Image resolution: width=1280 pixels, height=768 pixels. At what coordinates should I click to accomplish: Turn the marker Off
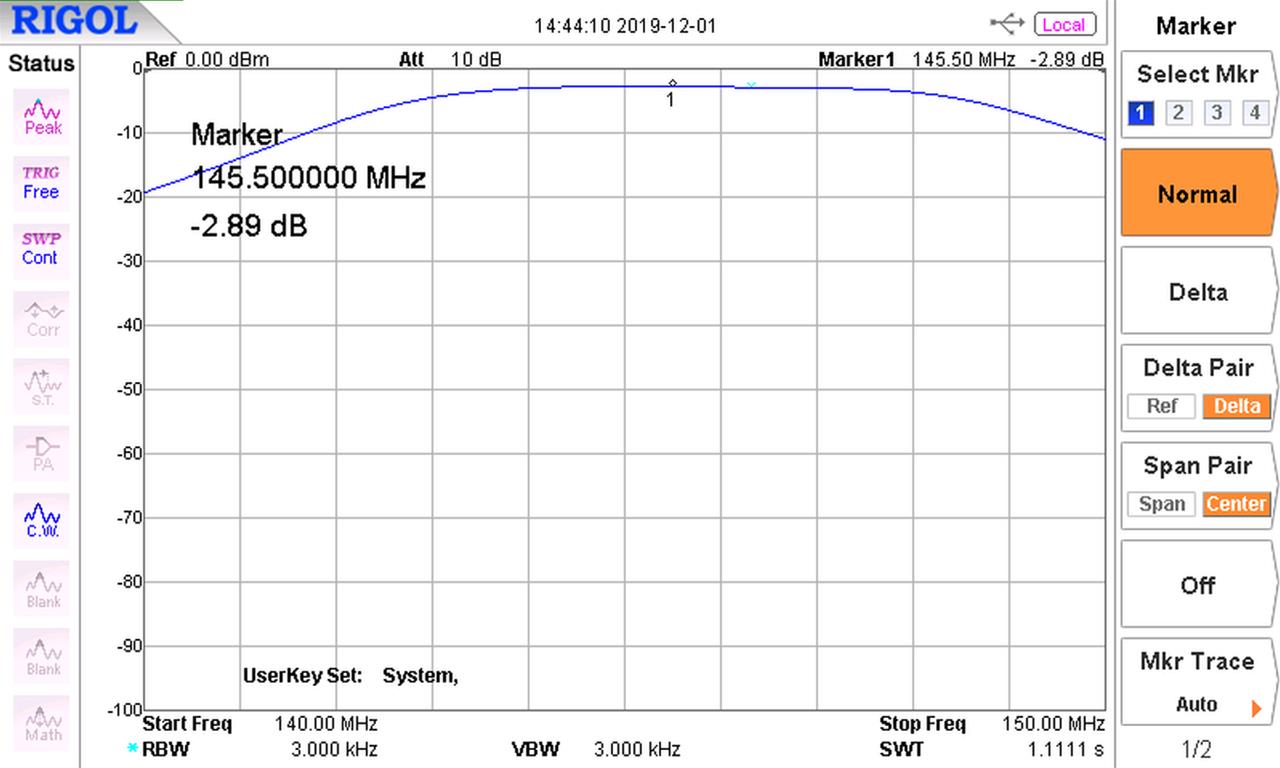[1197, 586]
